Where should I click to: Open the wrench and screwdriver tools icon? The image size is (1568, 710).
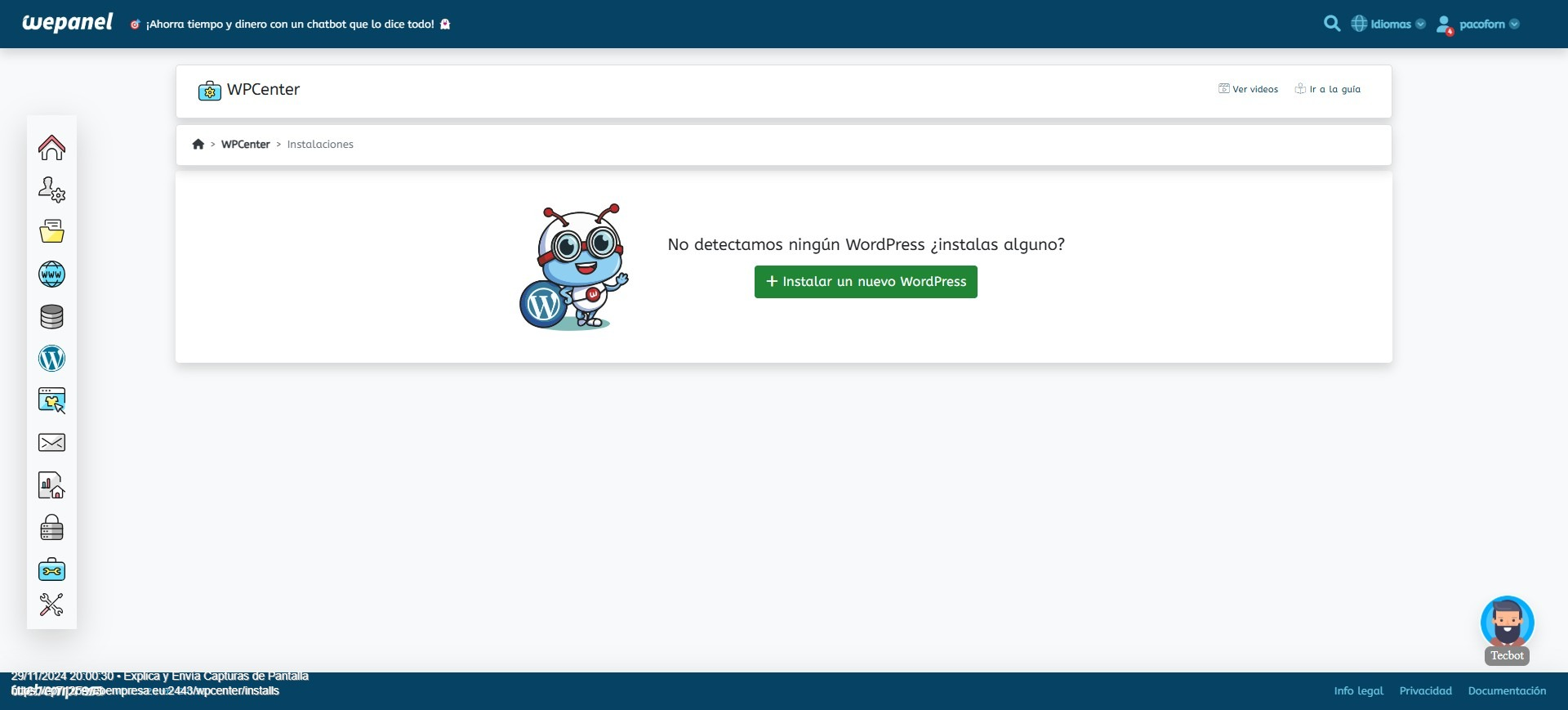pos(51,605)
